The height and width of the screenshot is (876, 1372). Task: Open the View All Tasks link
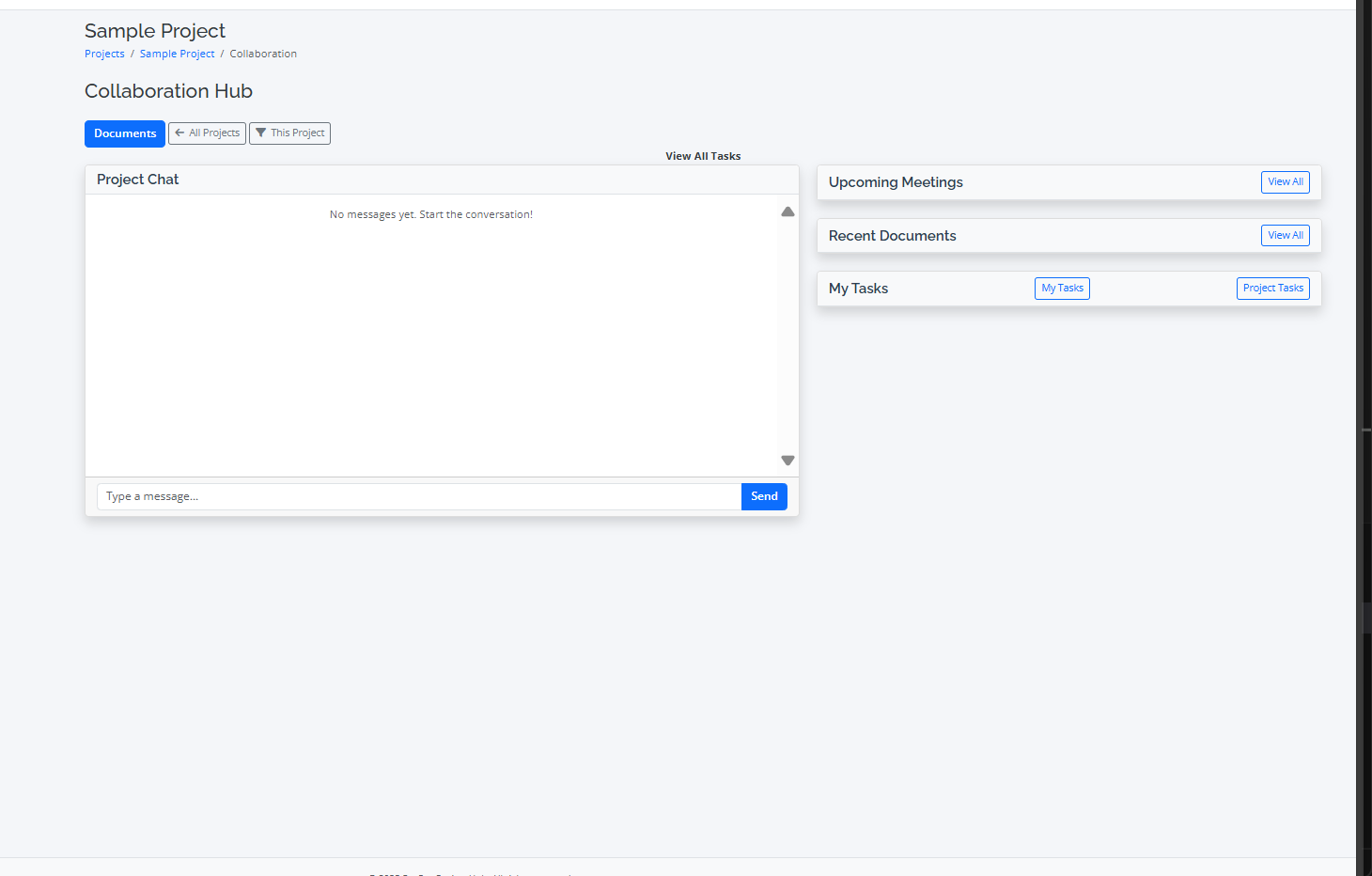coord(703,156)
